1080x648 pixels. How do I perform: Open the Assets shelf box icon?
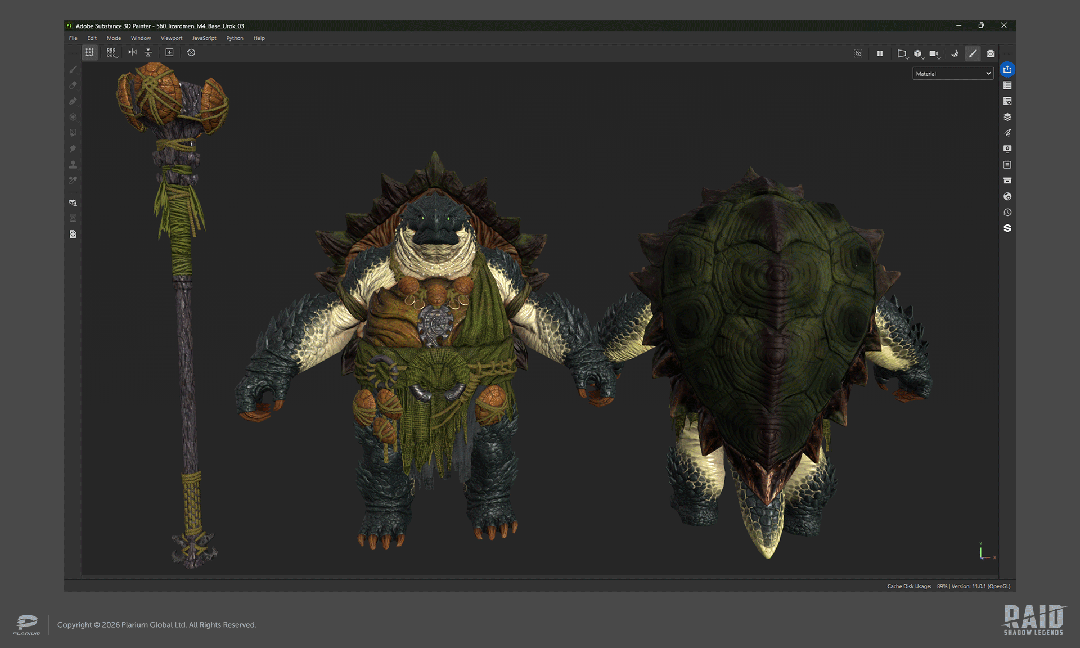pos(1007,180)
